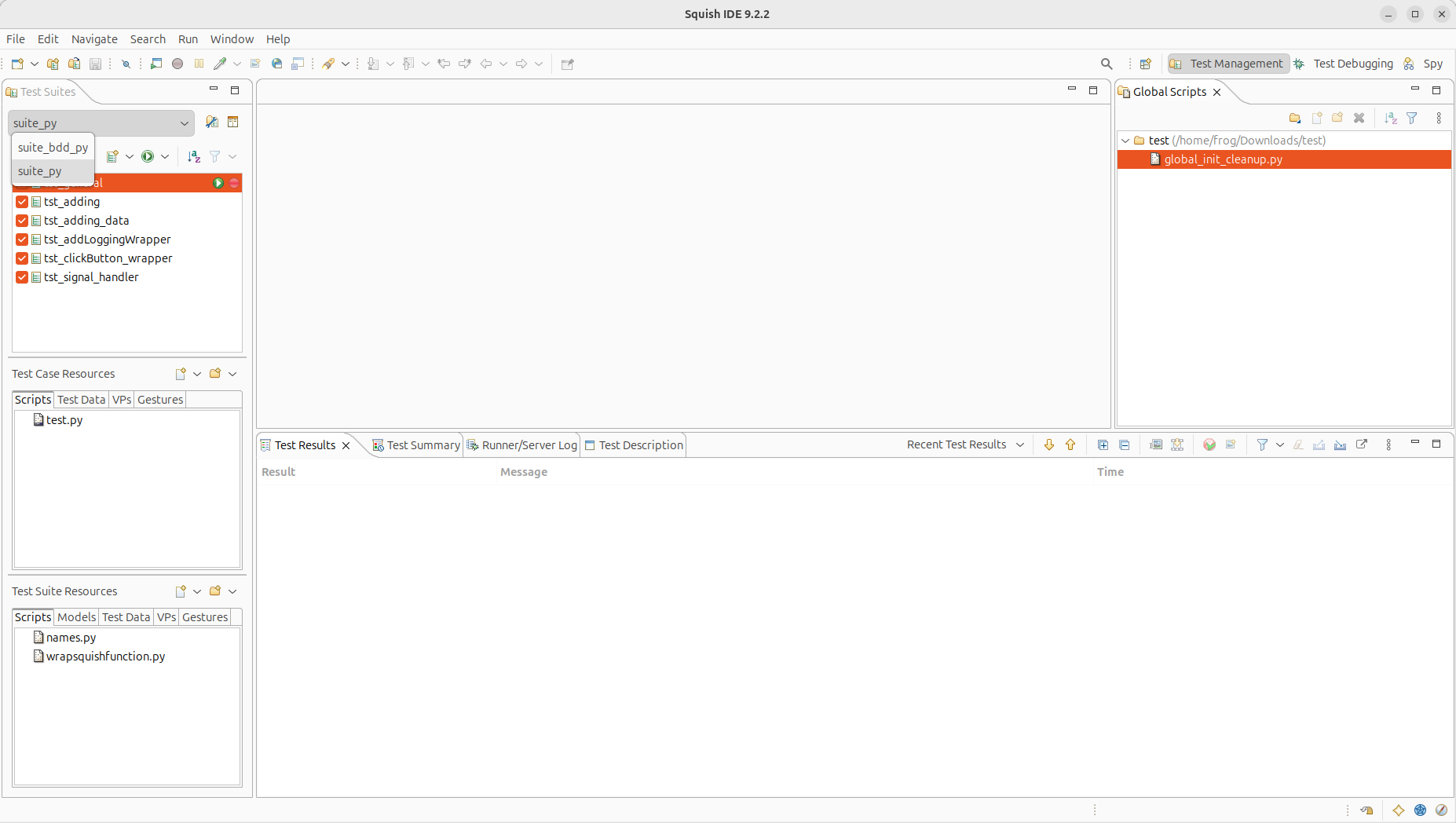Click the Launch AUT toolbar icon

[x=156, y=64]
